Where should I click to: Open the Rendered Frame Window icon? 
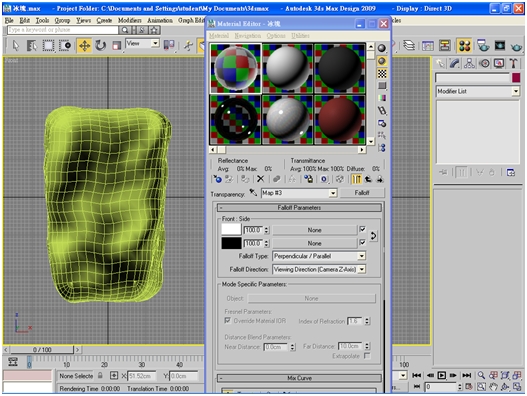pos(500,45)
